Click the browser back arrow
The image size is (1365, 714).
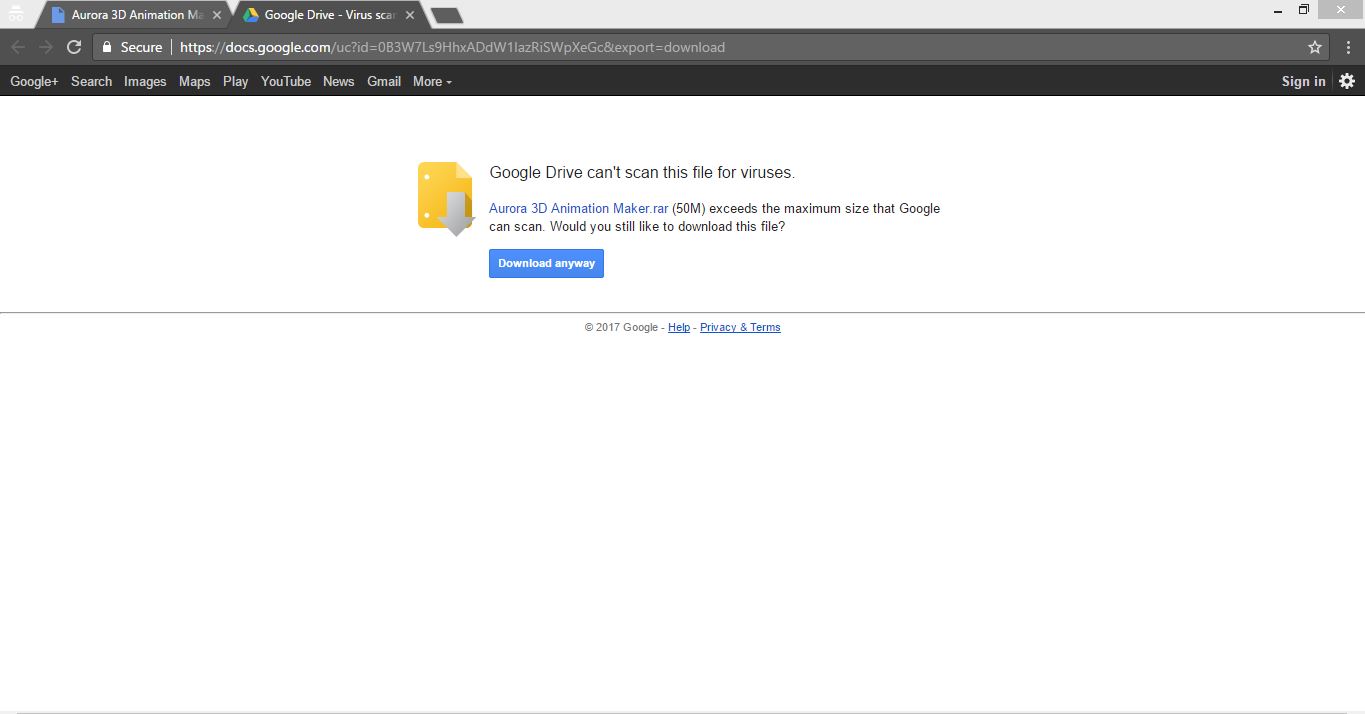coord(18,47)
